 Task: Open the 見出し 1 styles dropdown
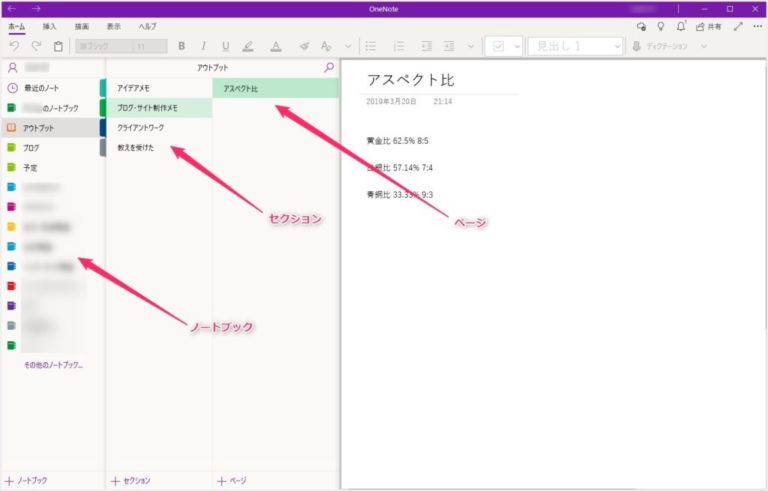coord(575,47)
